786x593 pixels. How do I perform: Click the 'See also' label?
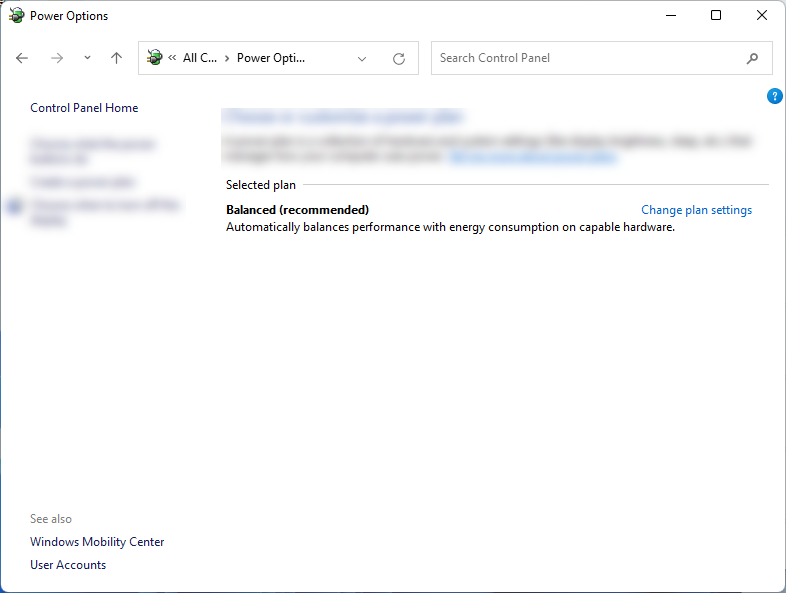click(x=51, y=519)
